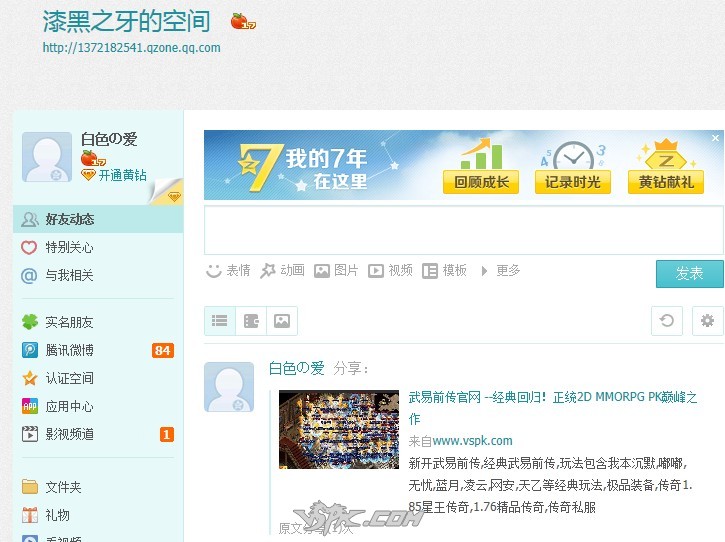Open the www.vspk.com source link
The width and height of the screenshot is (725, 542).
(x=473, y=441)
